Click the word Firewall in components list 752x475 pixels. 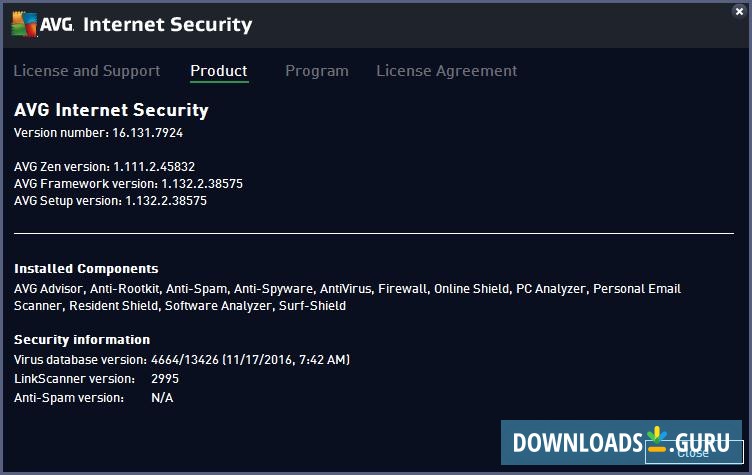tap(401, 288)
